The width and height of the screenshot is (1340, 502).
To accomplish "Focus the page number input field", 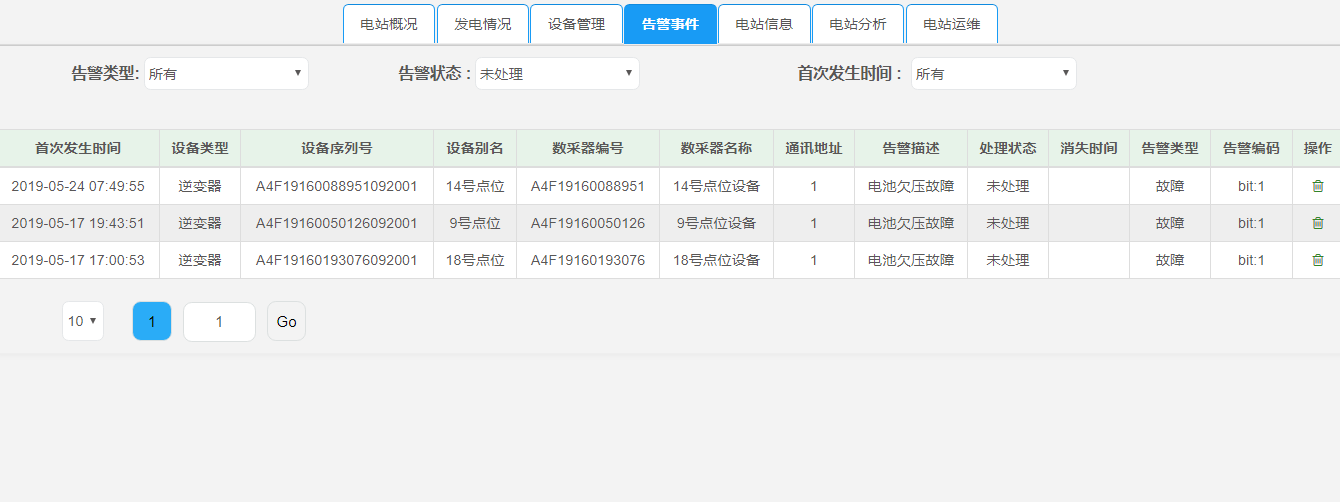I will point(219,322).
